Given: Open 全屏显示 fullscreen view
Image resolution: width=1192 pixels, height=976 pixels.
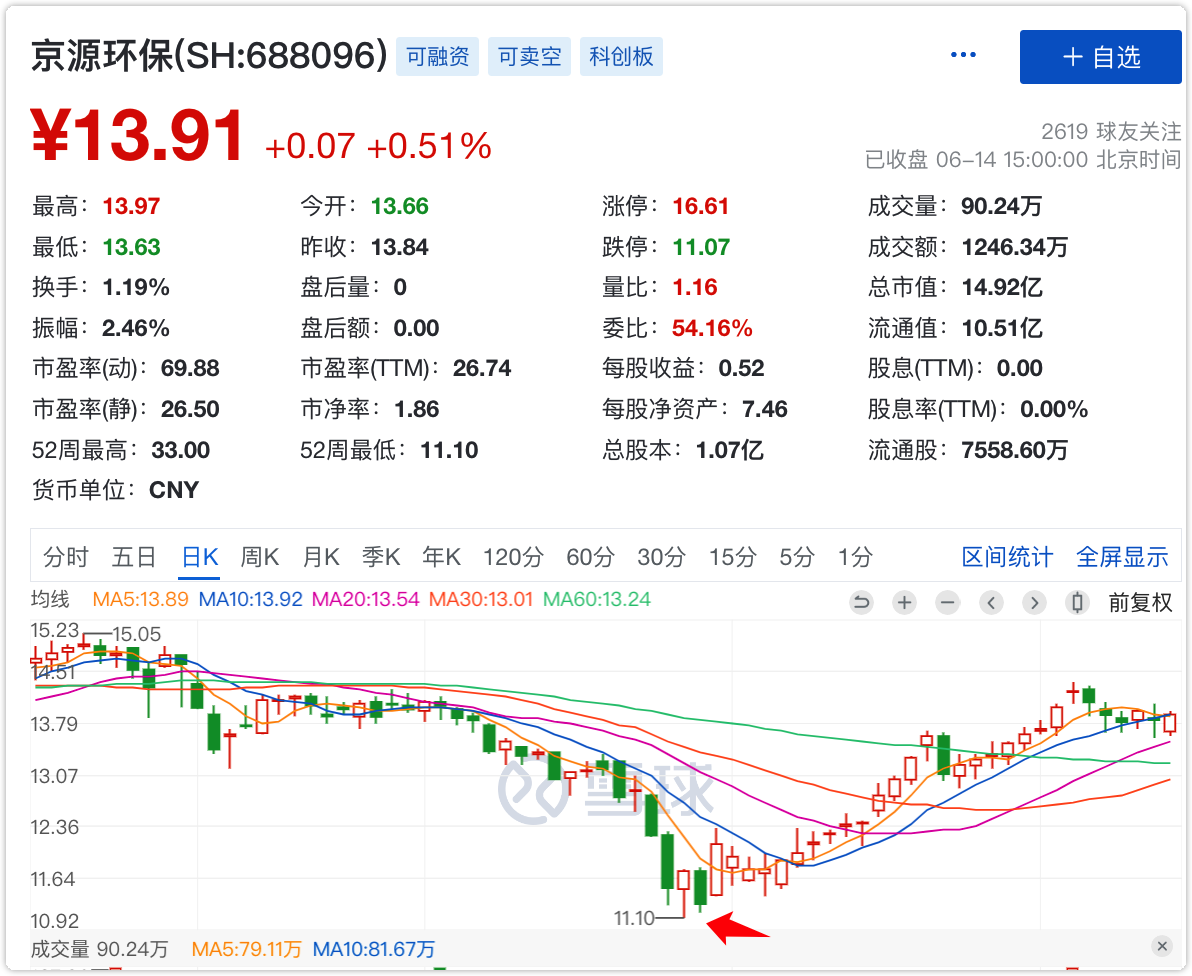Looking at the screenshot, I should (1122, 557).
